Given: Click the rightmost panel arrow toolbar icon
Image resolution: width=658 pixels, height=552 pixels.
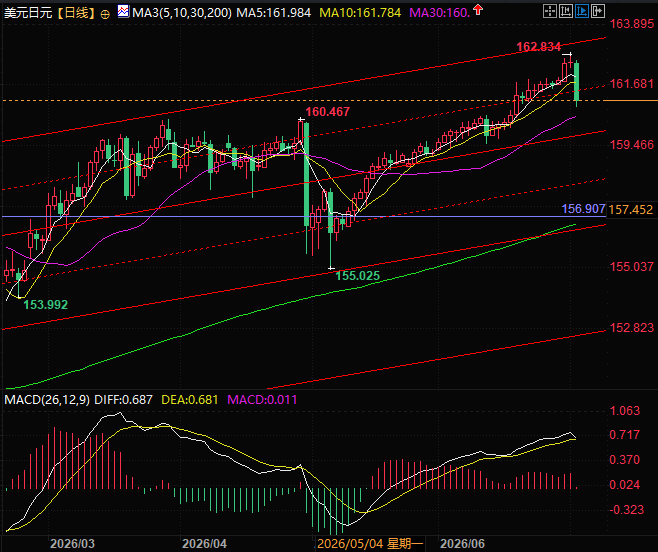Looking at the screenshot, I should [598, 11].
